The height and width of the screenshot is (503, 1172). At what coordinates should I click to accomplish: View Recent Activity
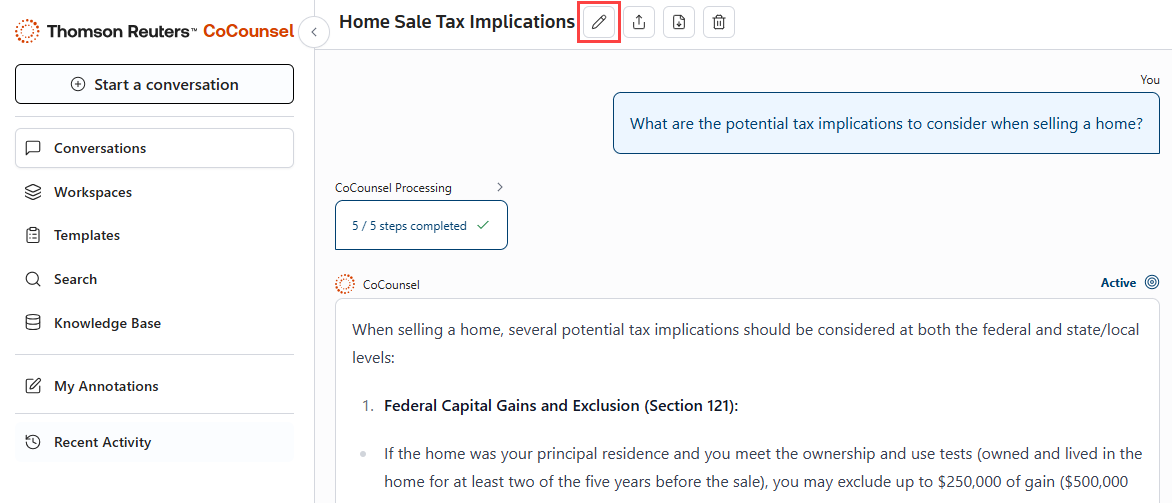[102, 442]
